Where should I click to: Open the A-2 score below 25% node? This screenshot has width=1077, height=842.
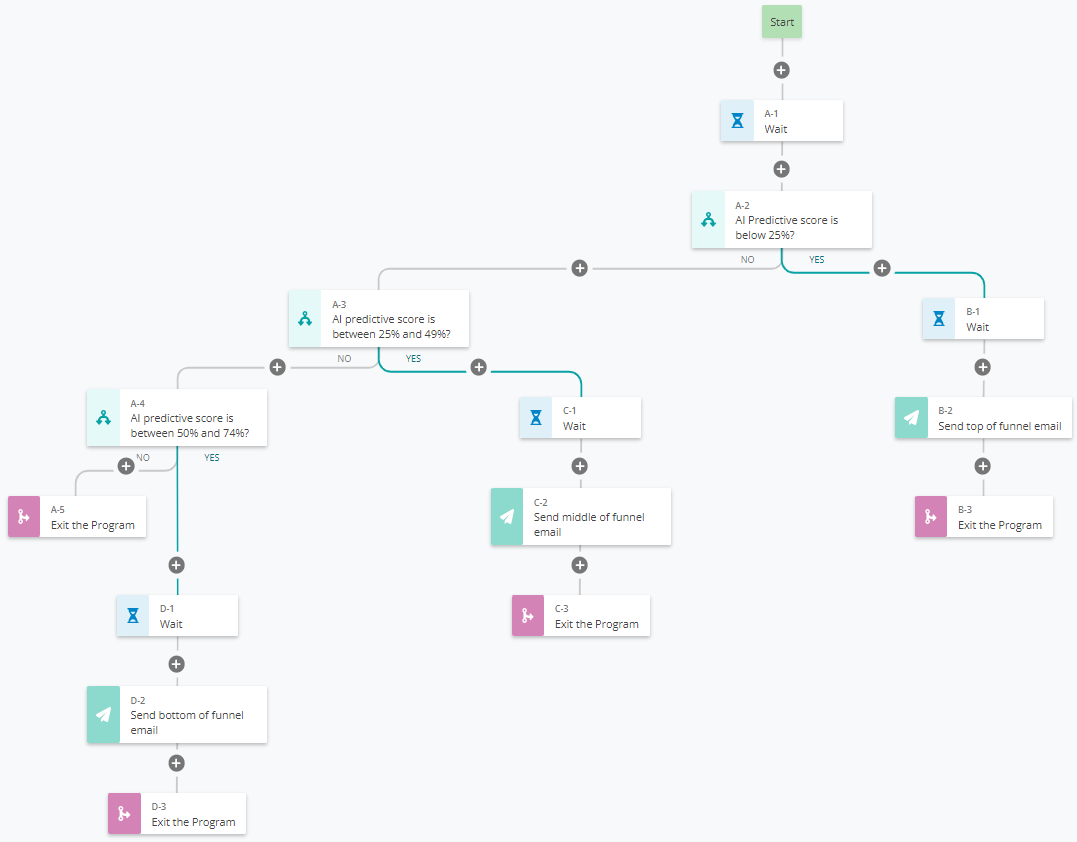(x=782, y=220)
